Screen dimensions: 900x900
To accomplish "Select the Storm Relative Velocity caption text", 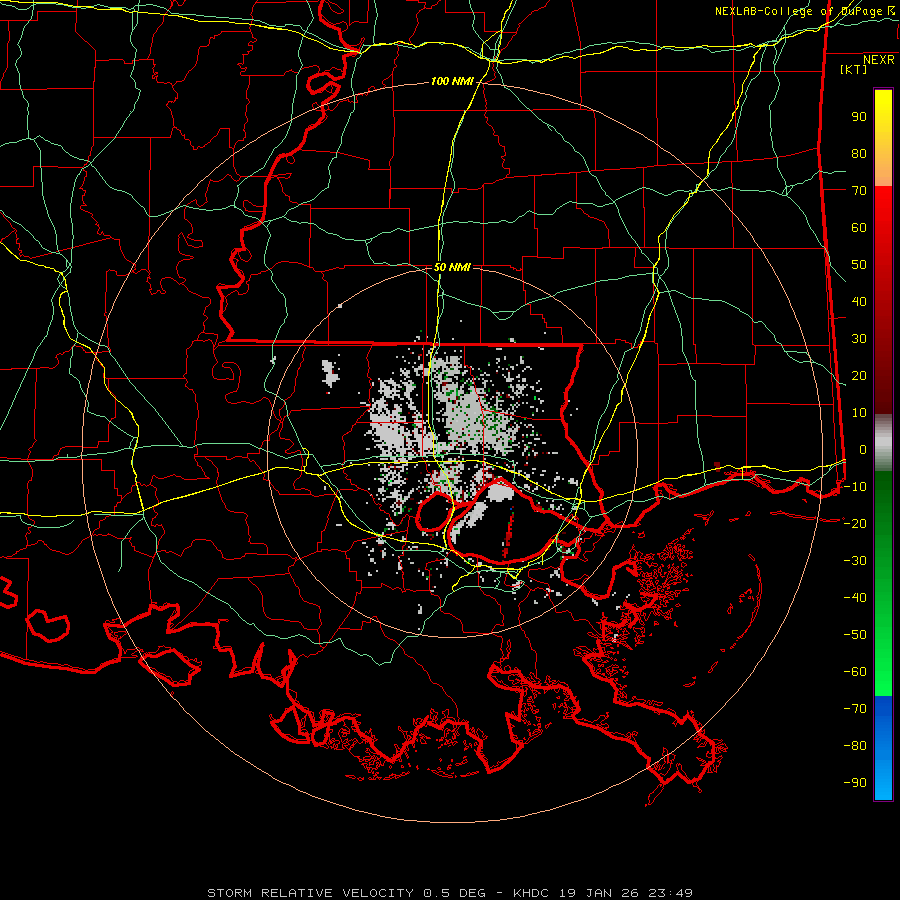I will 449,893.
